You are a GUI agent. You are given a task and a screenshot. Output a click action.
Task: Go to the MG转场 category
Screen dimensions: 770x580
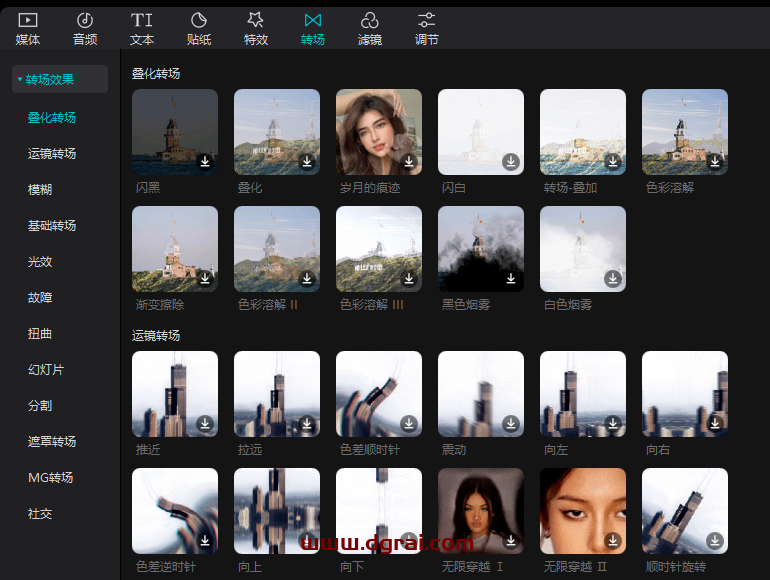tap(51, 478)
